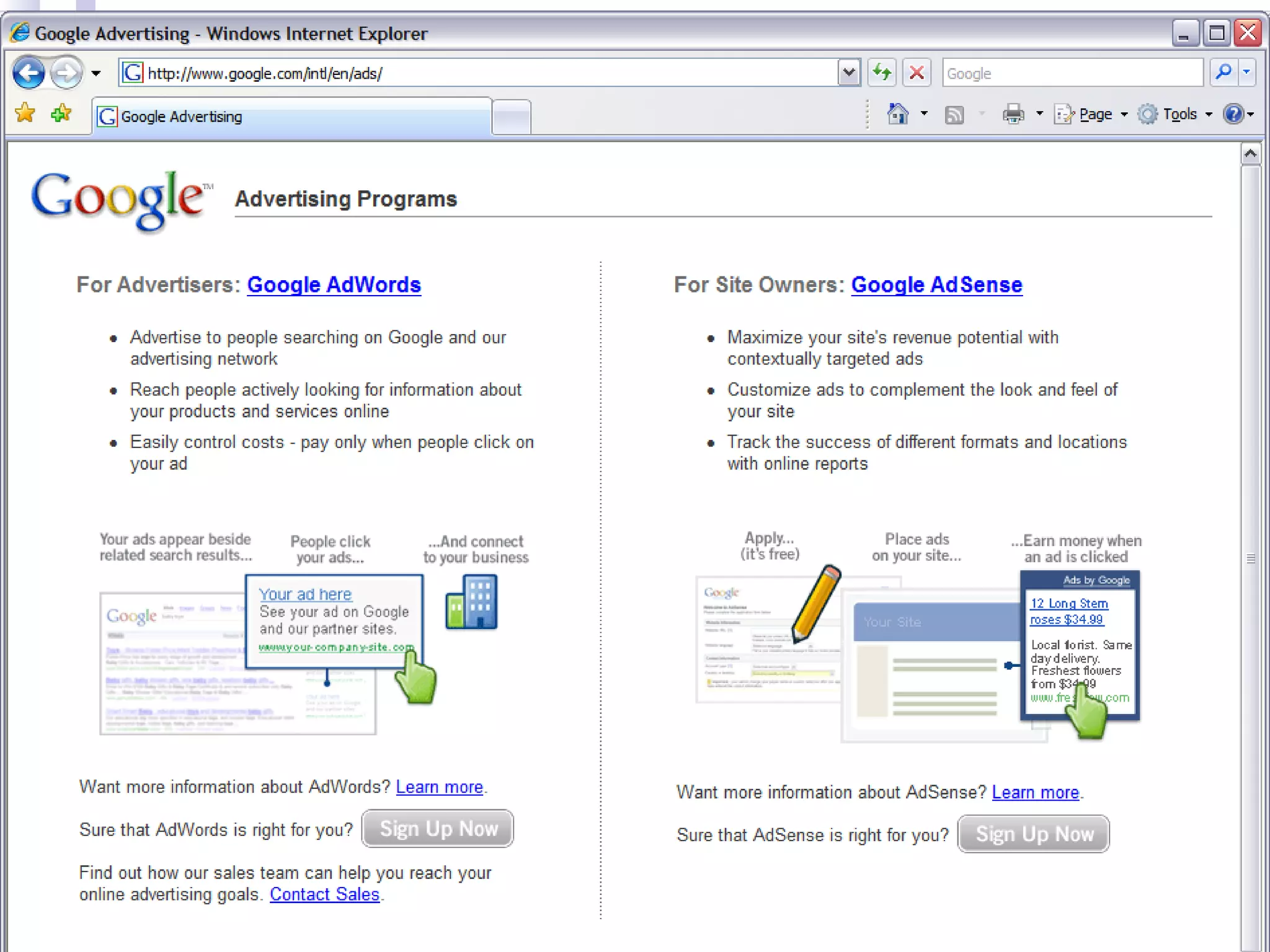Click the Google search box
The height and width of the screenshot is (952, 1270).
coord(1072,73)
